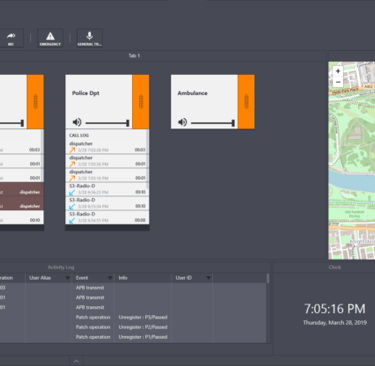Open the User ID column filter dropdown
Image resolution: width=375 pixels, height=366 pixels.
208,278
